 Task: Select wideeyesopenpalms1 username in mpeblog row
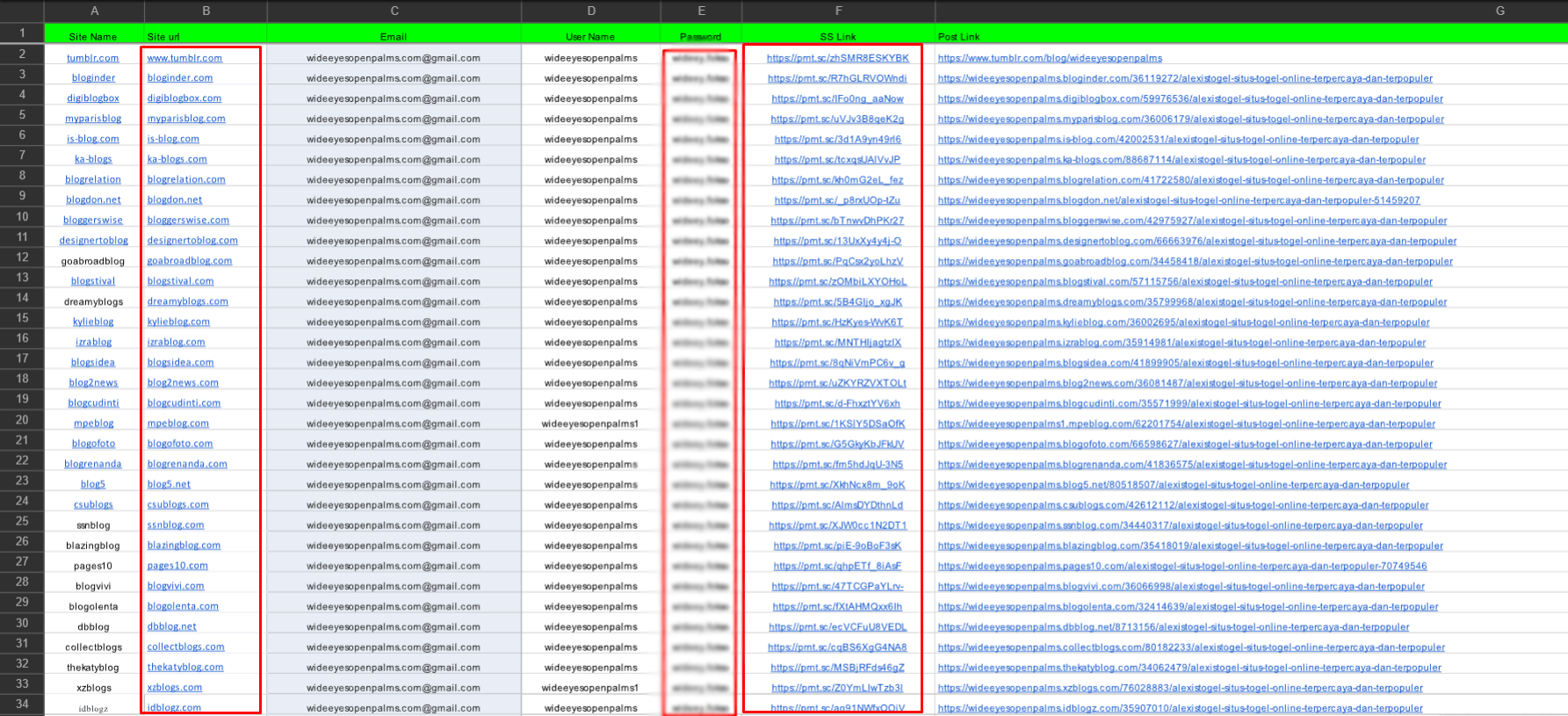tap(590, 423)
